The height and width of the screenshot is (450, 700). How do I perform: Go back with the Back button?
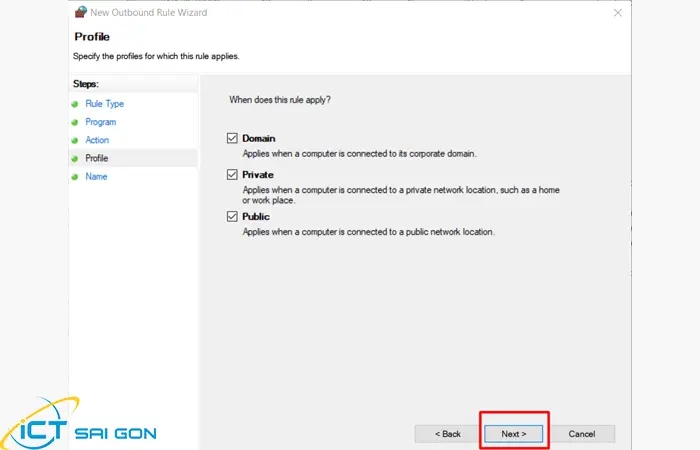point(447,434)
